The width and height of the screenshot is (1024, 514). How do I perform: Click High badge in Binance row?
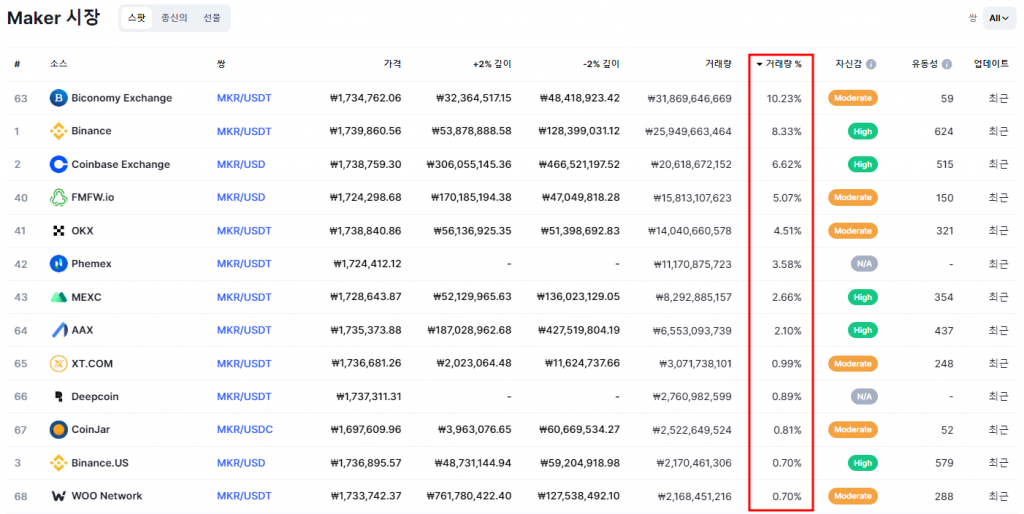click(x=863, y=131)
